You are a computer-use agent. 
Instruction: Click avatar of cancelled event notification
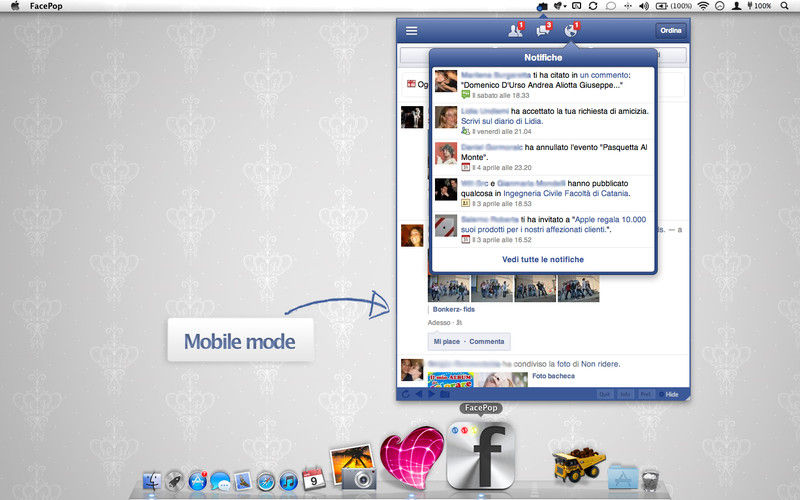445,154
